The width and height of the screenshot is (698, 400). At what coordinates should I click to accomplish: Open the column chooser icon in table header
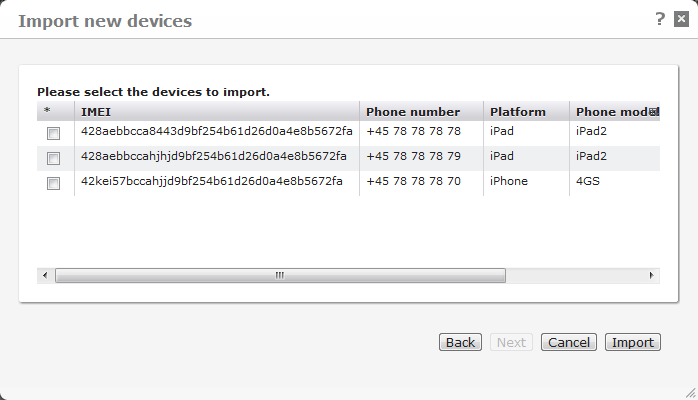(654, 112)
